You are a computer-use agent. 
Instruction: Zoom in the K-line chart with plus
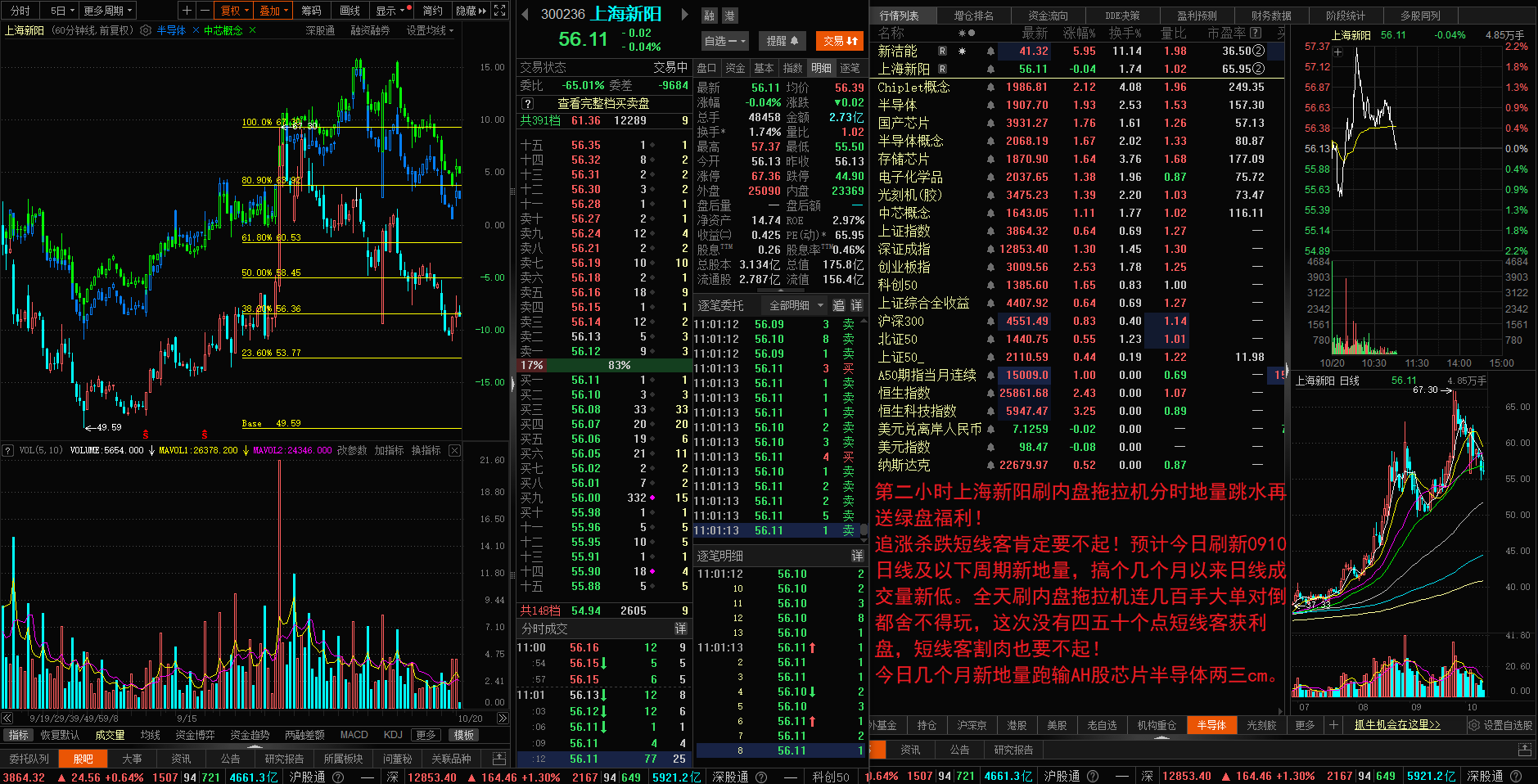coord(187,11)
